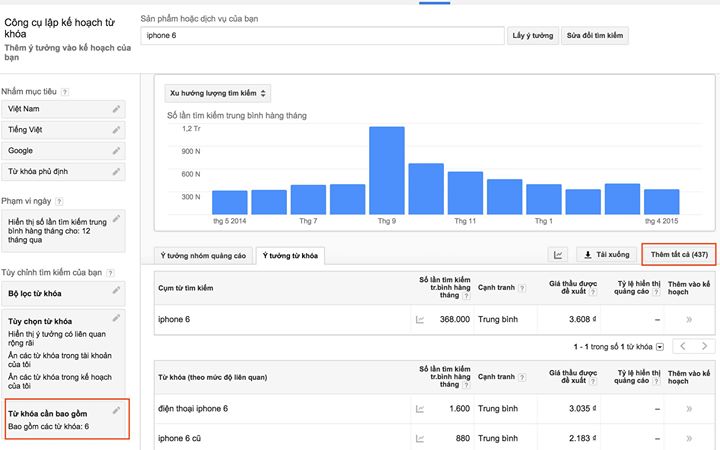The image size is (720, 450).
Task: Show trend chart for iphone 6 row
Action: tap(420, 320)
